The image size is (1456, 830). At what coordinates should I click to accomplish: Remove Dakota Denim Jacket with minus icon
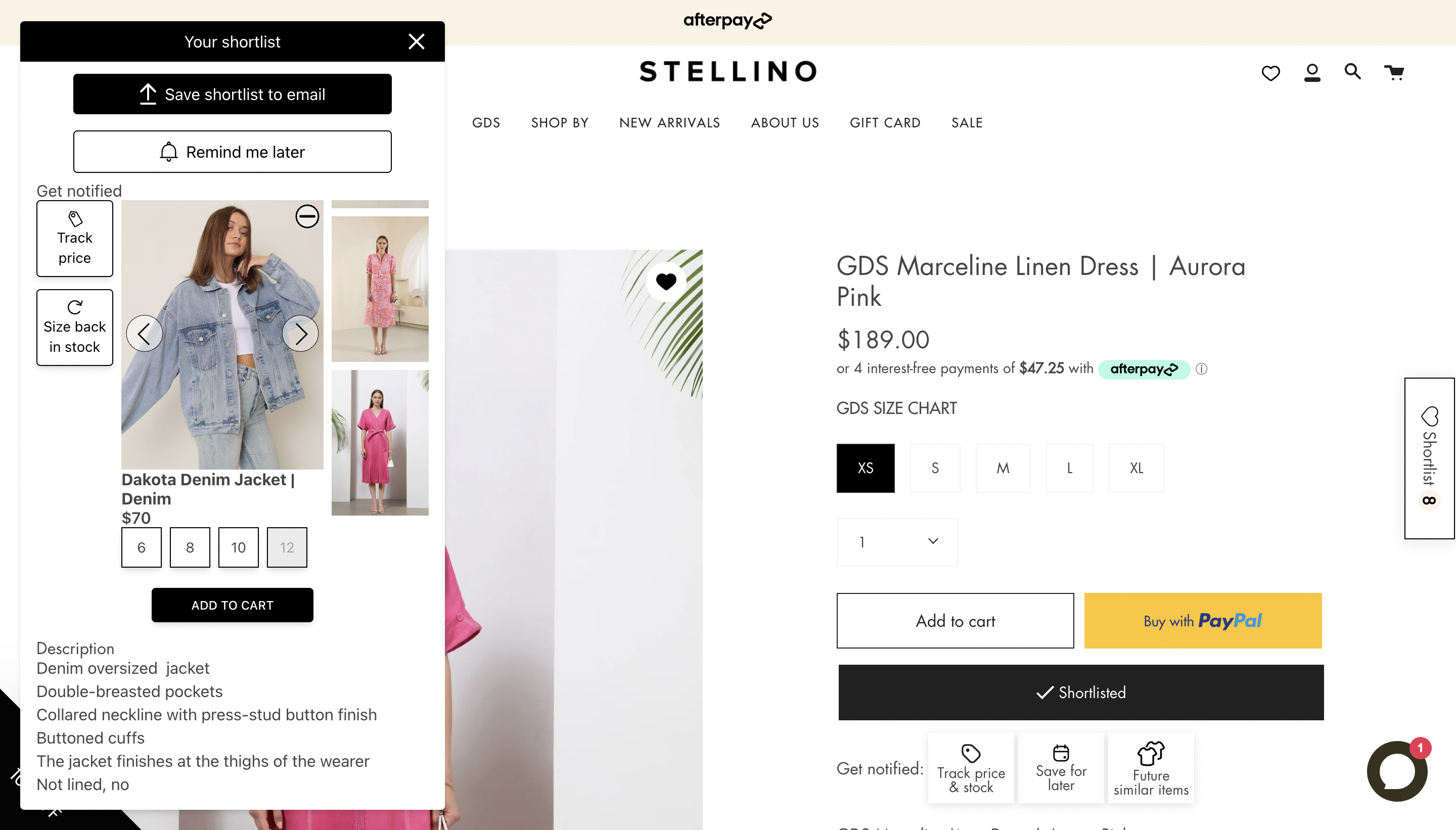[307, 217]
